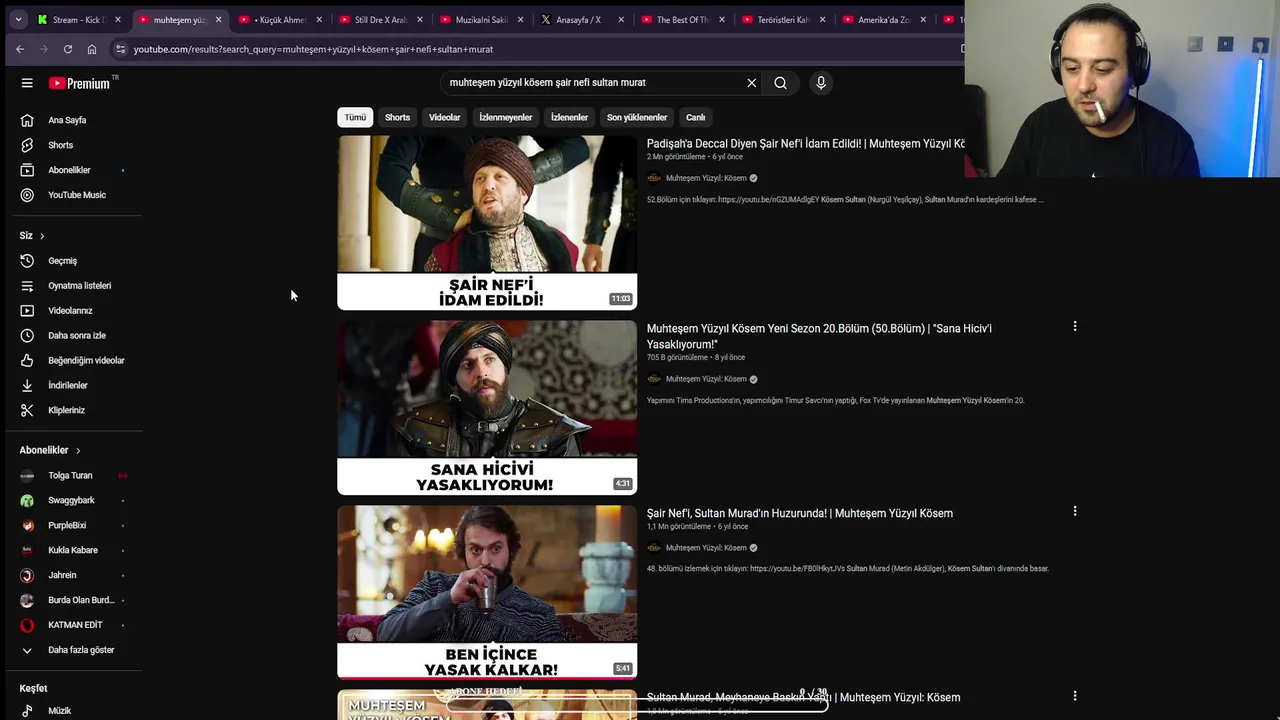This screenshot has width=1280, height=720.
Task: Open site info icon in address bar
Action: coord(120,49)
